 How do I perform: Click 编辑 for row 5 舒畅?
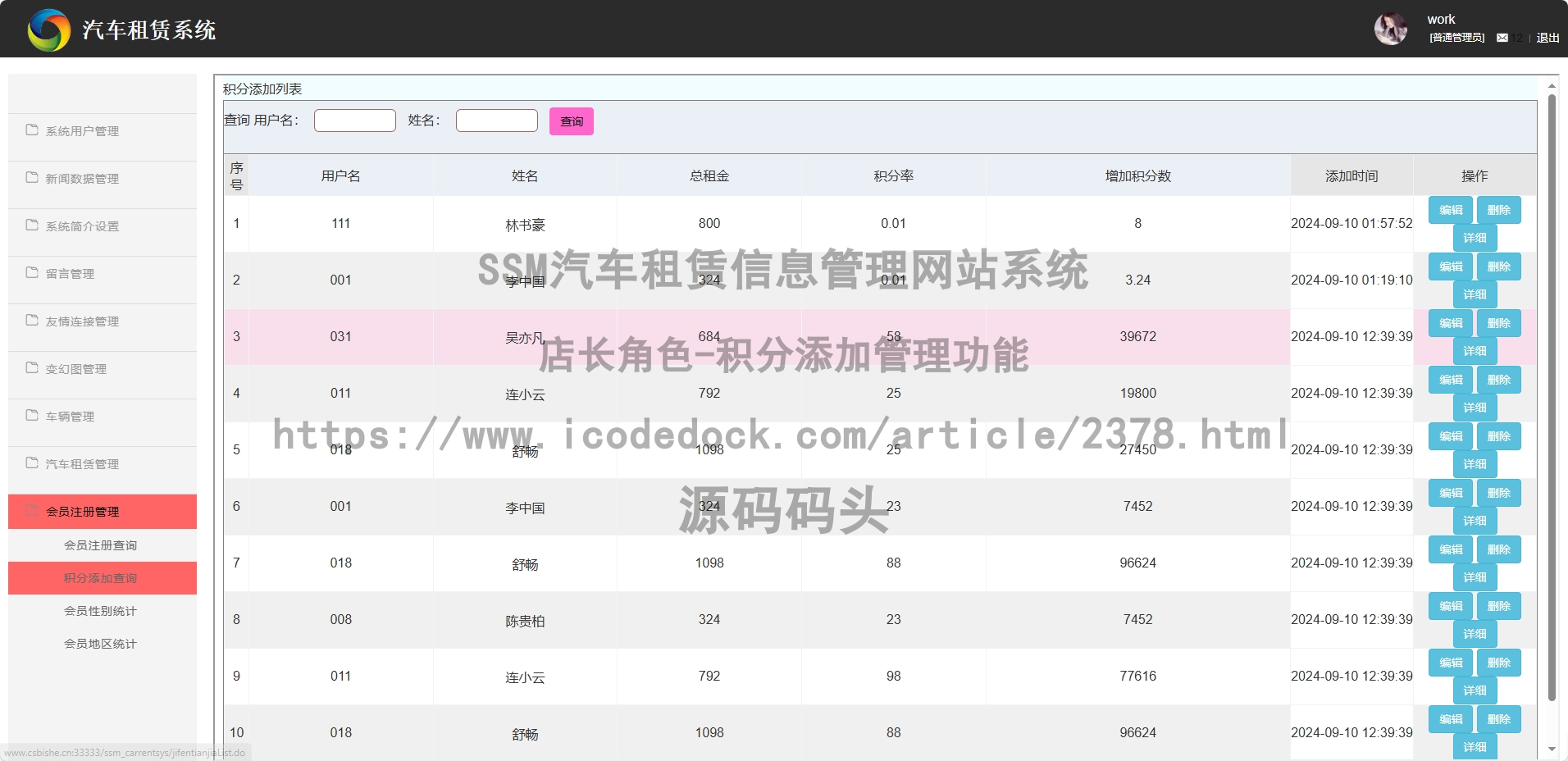tap(1451, 436)
